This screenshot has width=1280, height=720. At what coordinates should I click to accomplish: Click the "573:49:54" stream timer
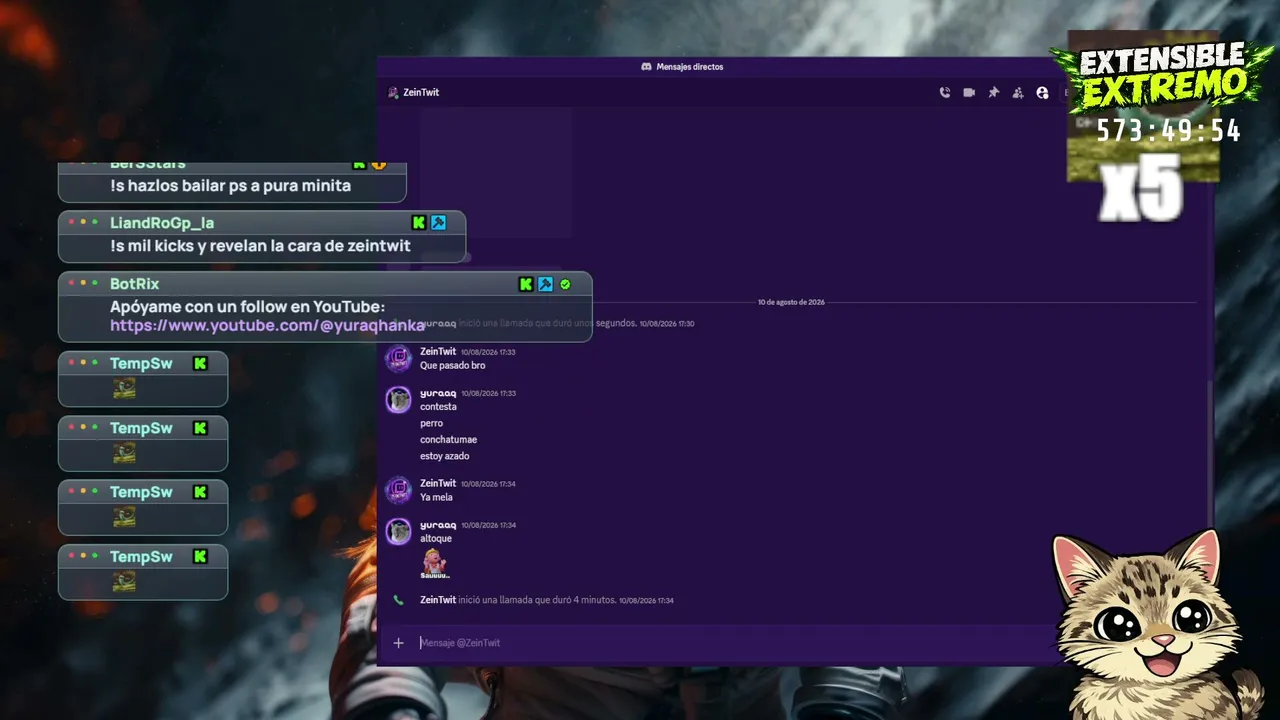pyautogui.click(x=1169, y=131)
